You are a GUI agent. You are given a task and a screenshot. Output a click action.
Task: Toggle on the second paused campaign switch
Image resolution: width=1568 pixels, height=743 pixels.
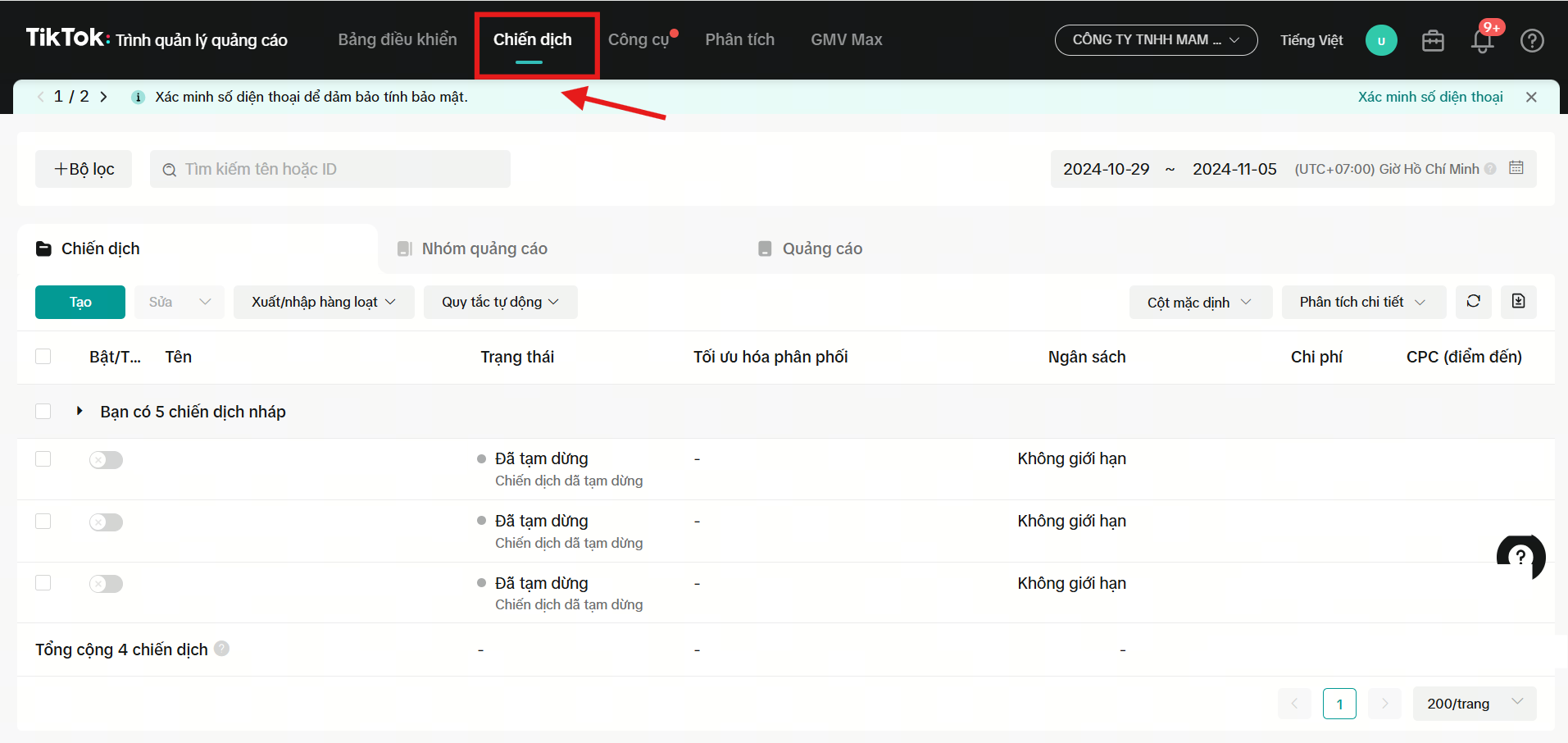tap(106, 522)
